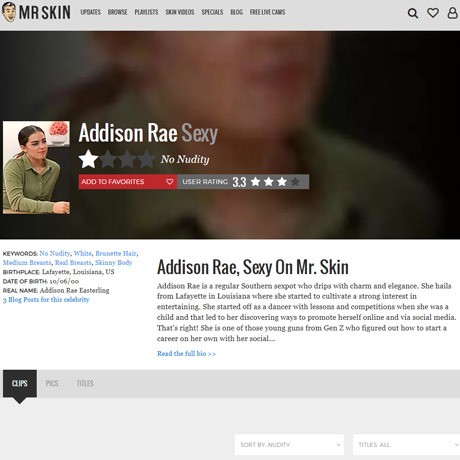Open favorites via header heart icon
The width and height of the screenshot is (460, 460).
coord(433,13)
